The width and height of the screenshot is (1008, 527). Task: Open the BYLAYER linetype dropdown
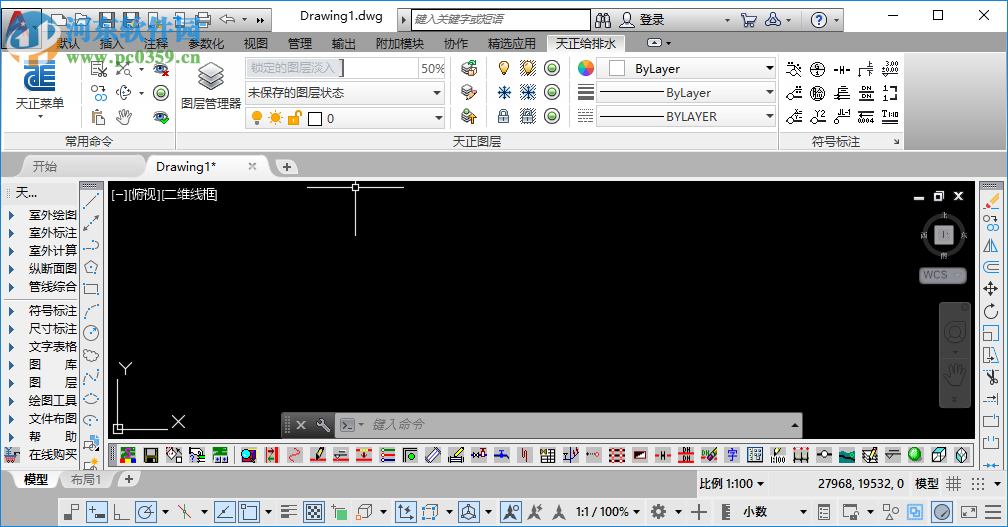tap(687, 116)
